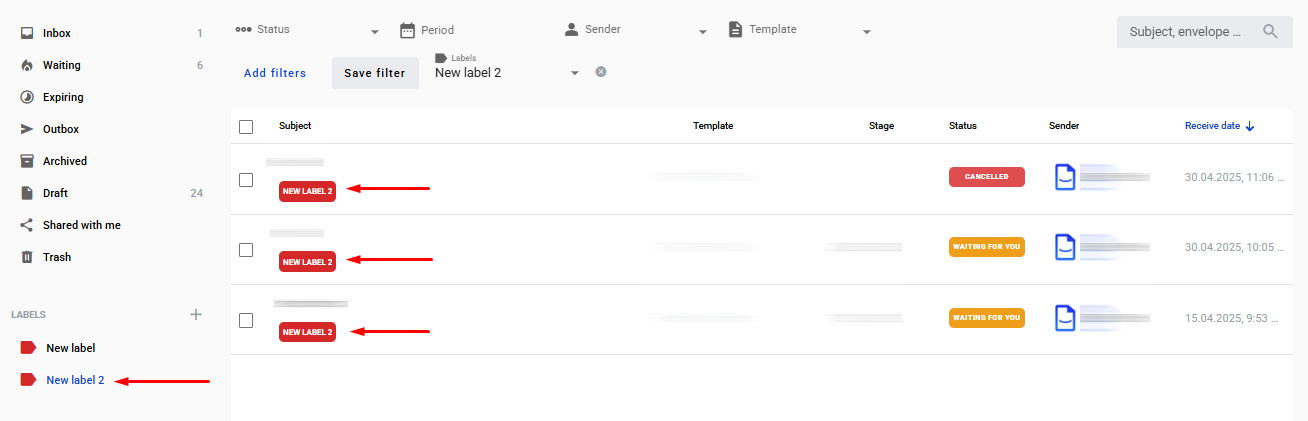Image resolution: width=1308 pixels, height=421 pixels.
Task: Click the Add filters link
Action: pos(275,73)
